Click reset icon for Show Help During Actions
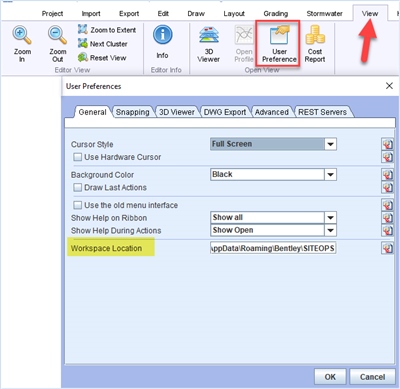The image size is (400, 389). [387, 230]
